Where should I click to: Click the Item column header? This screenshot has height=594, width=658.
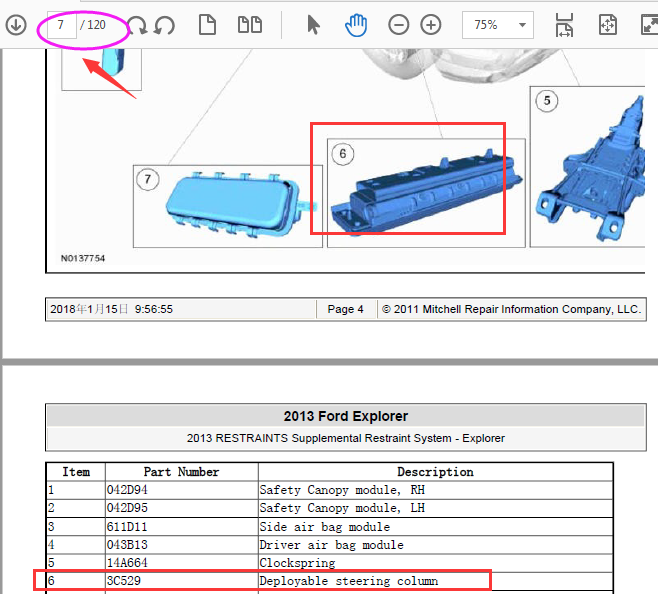(76, 472)
